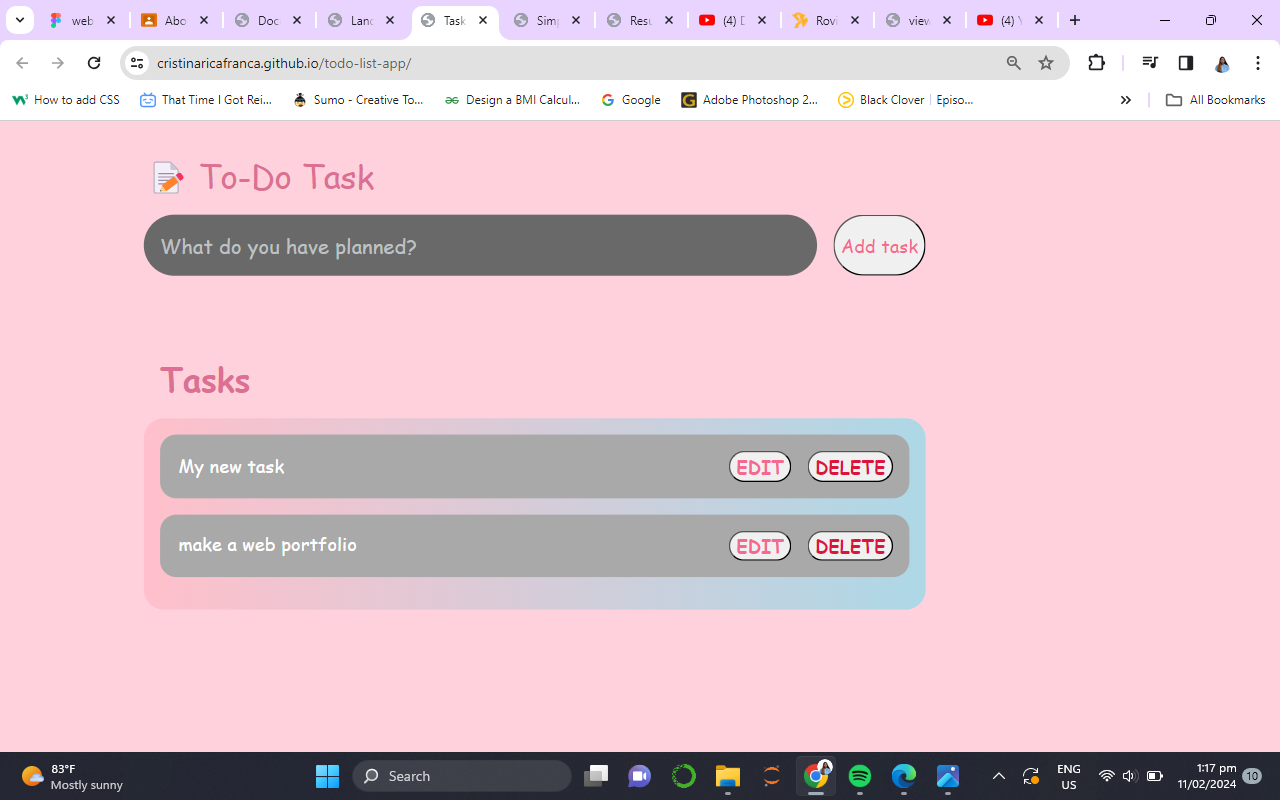Delete the 'make a web portfolio' task

click(x=850, y=546)
